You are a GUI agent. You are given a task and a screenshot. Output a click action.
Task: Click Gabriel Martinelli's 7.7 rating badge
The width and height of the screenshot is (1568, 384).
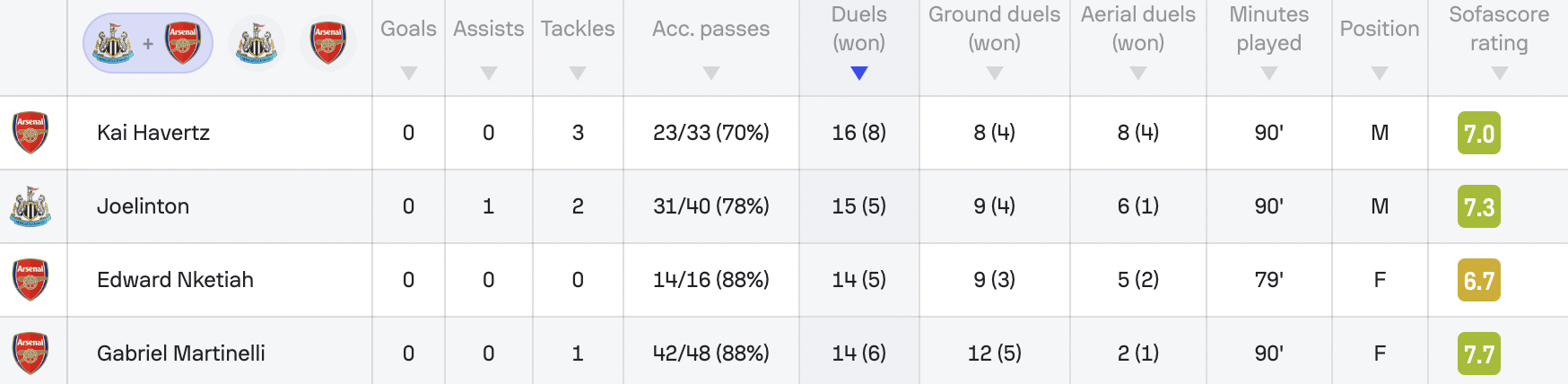pyautogui.click(x=1479, y=354)
